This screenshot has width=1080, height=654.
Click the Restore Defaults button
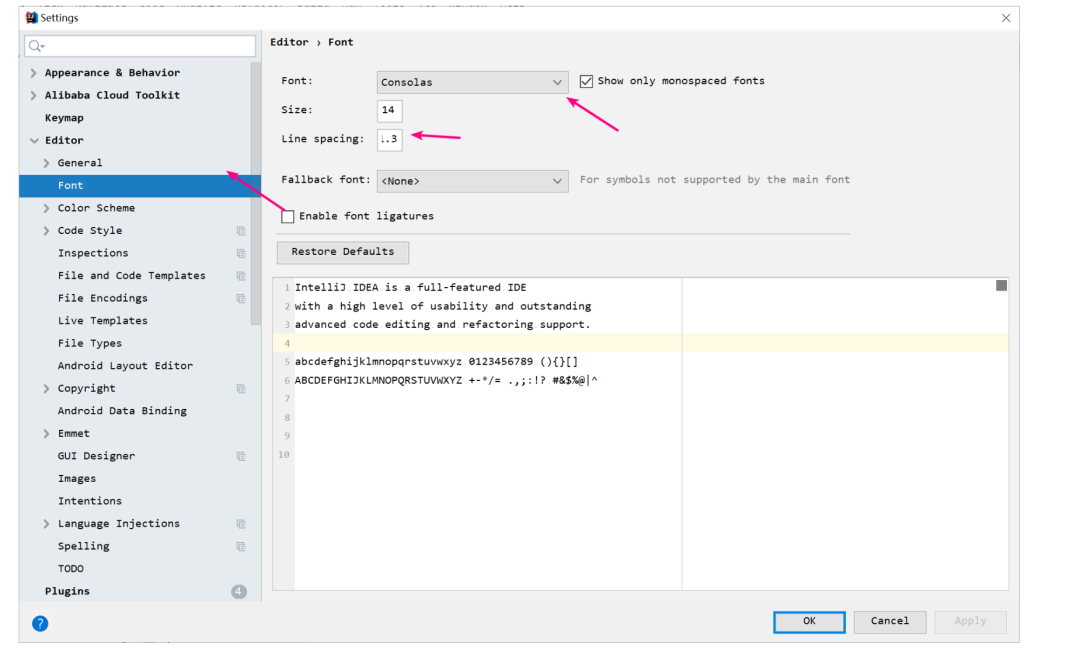[x=343, y=252]
